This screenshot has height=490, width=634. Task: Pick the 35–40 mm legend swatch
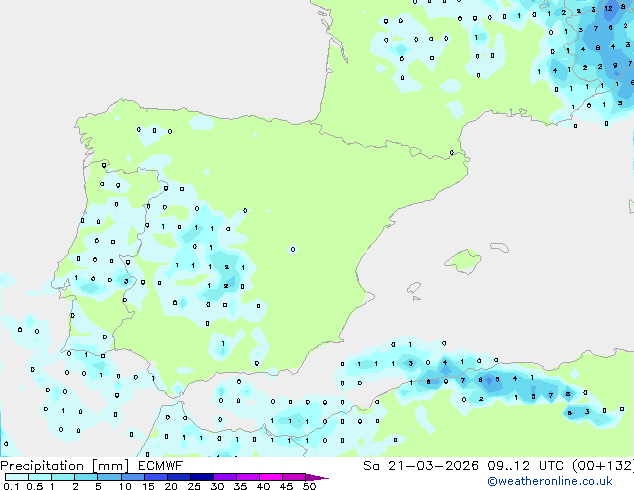tap(247, 477)
